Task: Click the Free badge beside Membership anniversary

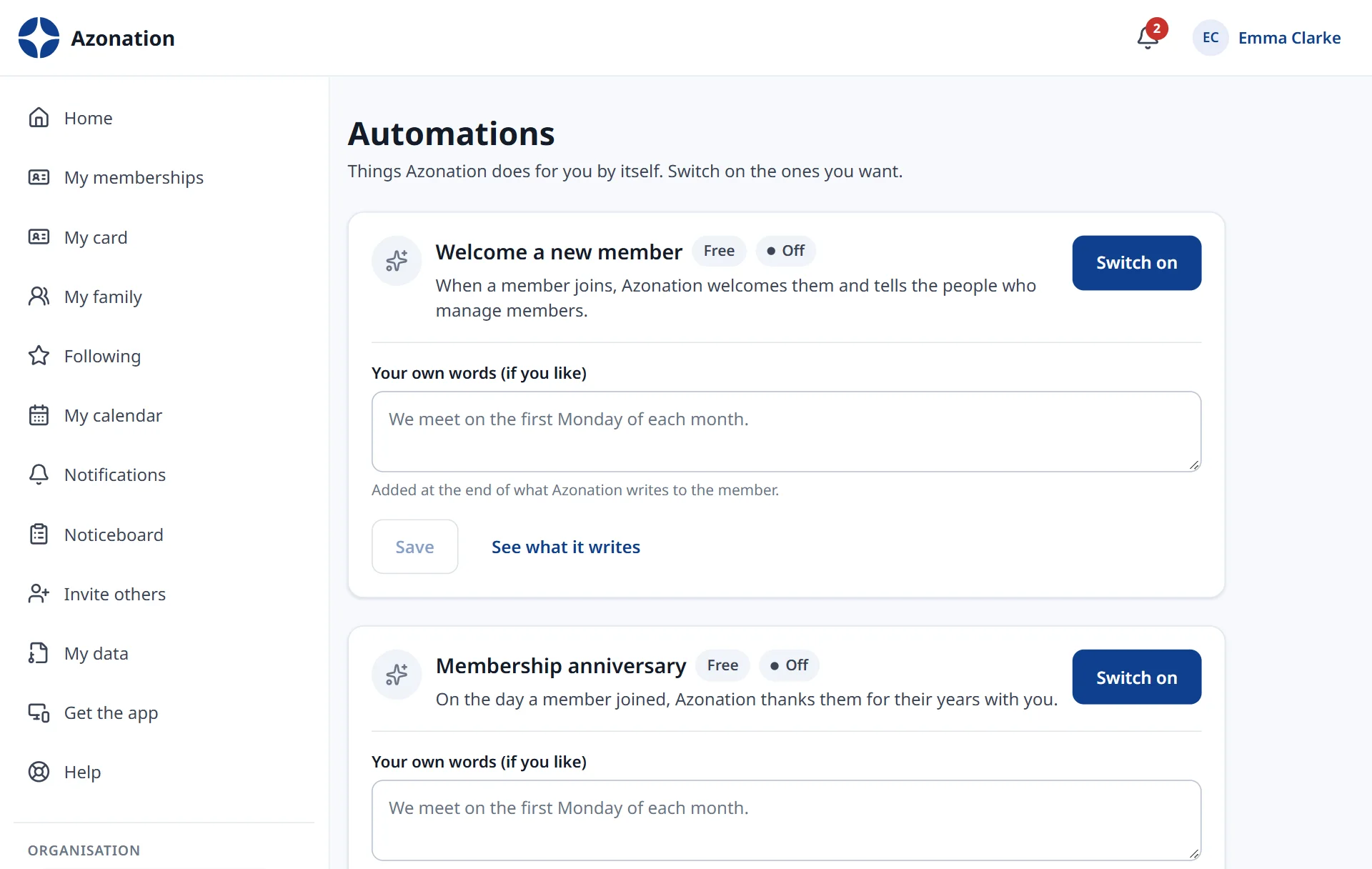Action: click(x=722, y=665)
